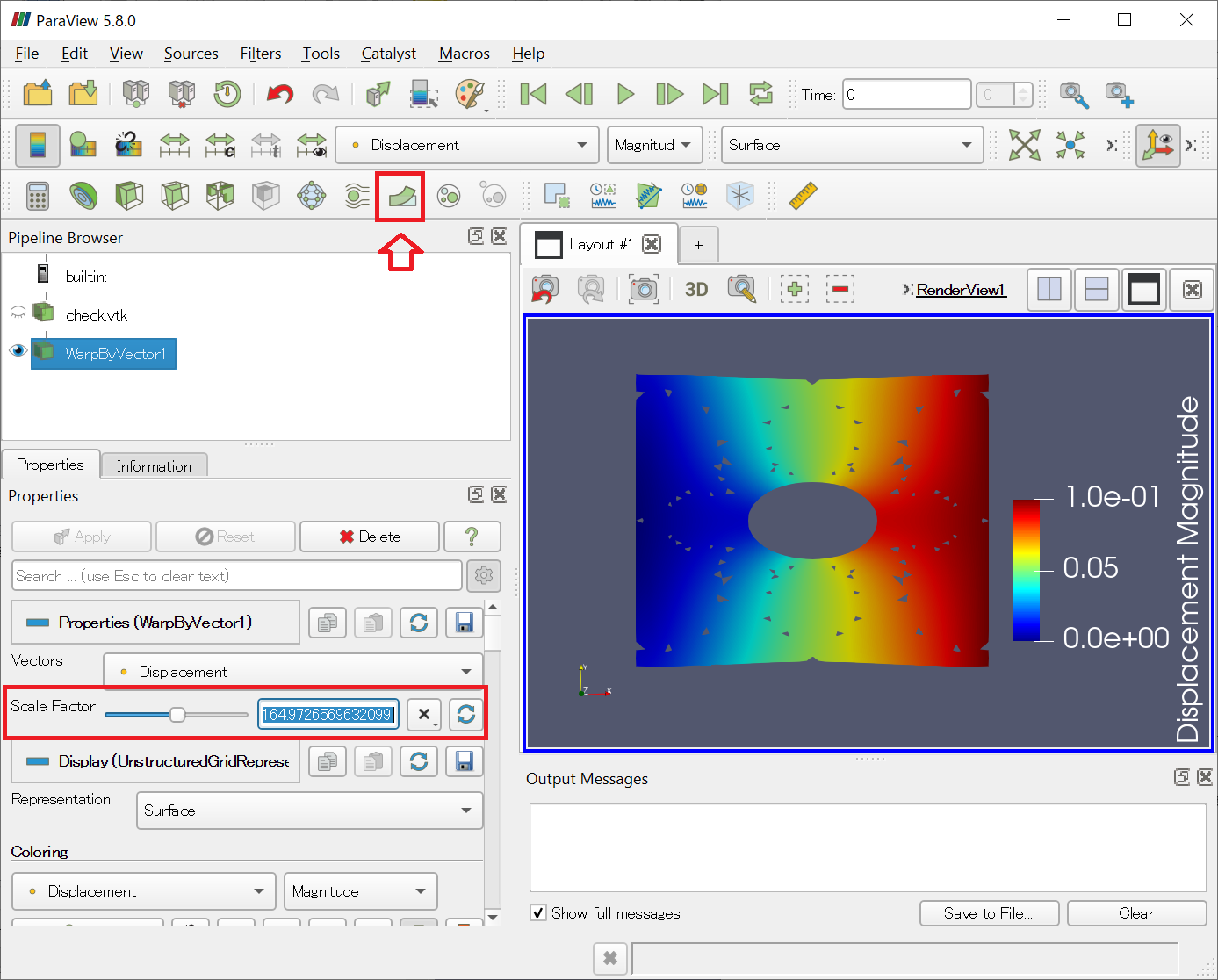Click the Play animation button
Image resolution: width=1218 pixels, height=980 pixels.
pyautogui.click(x=624, y=94)
